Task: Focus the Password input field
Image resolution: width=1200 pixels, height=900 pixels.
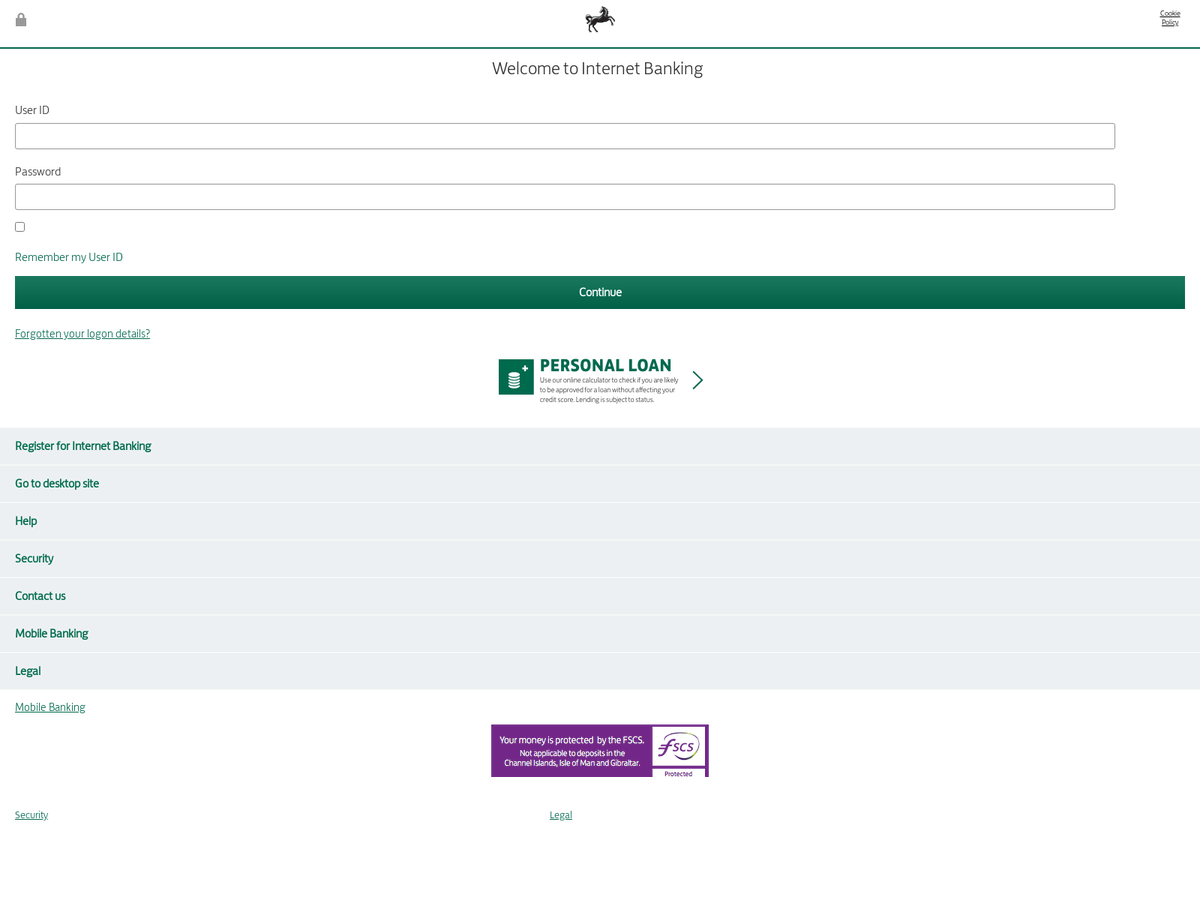Action: pos(565,197)
